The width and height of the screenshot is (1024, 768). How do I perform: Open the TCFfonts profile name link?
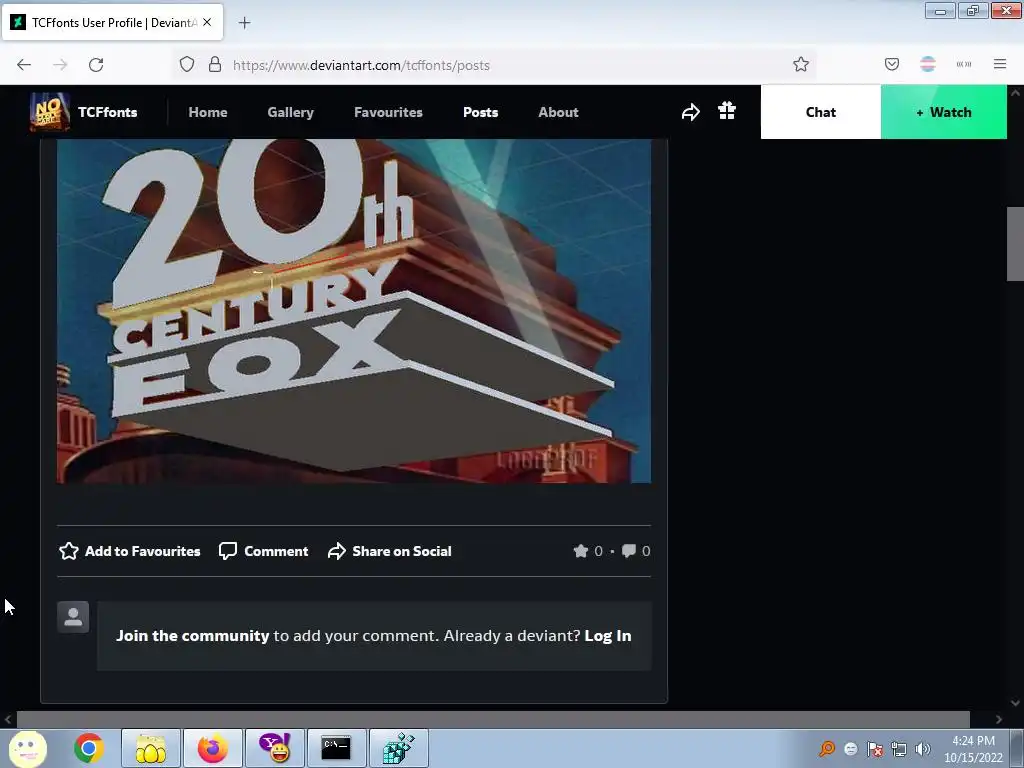coord(108,112)
